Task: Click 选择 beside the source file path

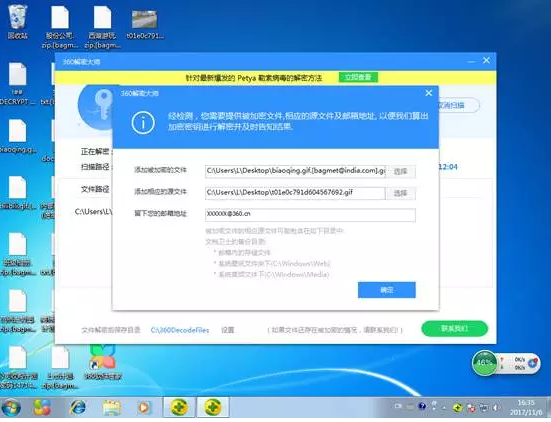Action: (400, 193)
